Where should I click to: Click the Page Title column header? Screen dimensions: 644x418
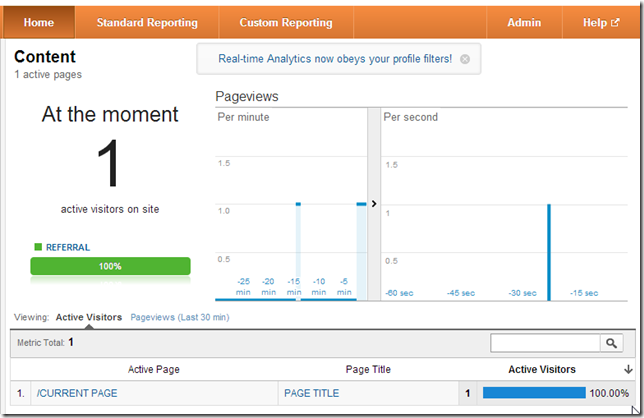click(x=368, y=370)
